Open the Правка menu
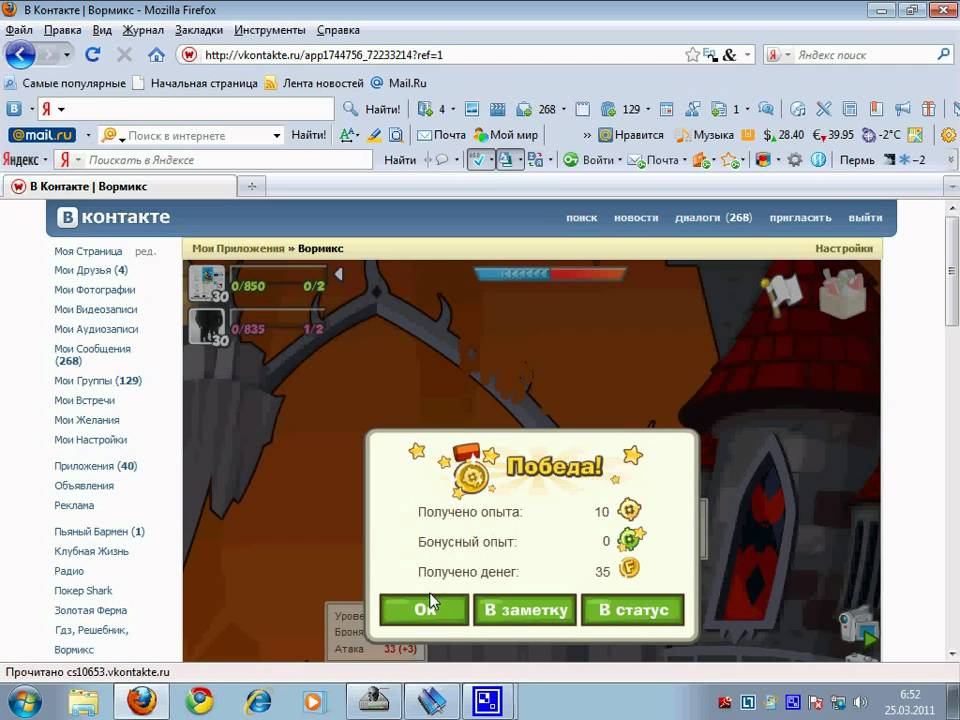Viewport: 960px width, 720px height. (x=62, y=30)
